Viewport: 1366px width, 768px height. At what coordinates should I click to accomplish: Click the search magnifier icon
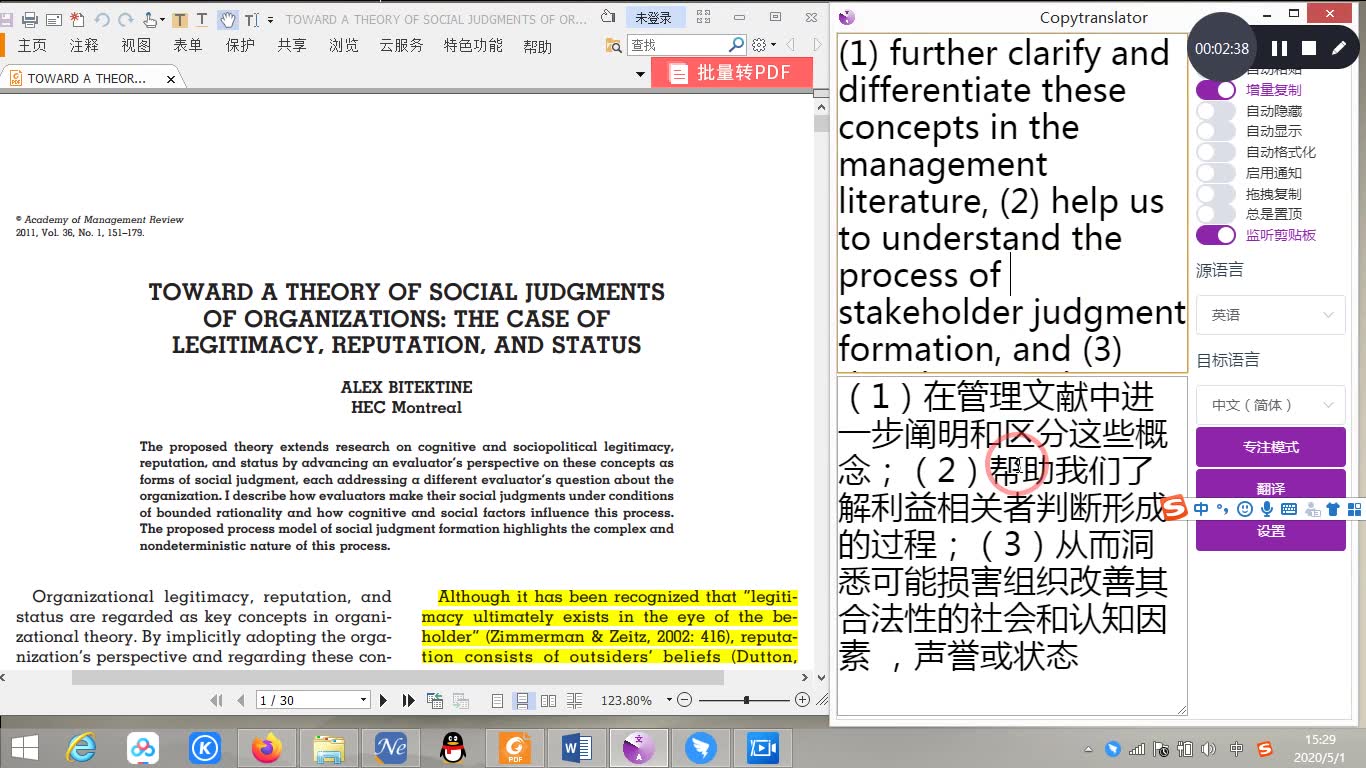(736, 45)
